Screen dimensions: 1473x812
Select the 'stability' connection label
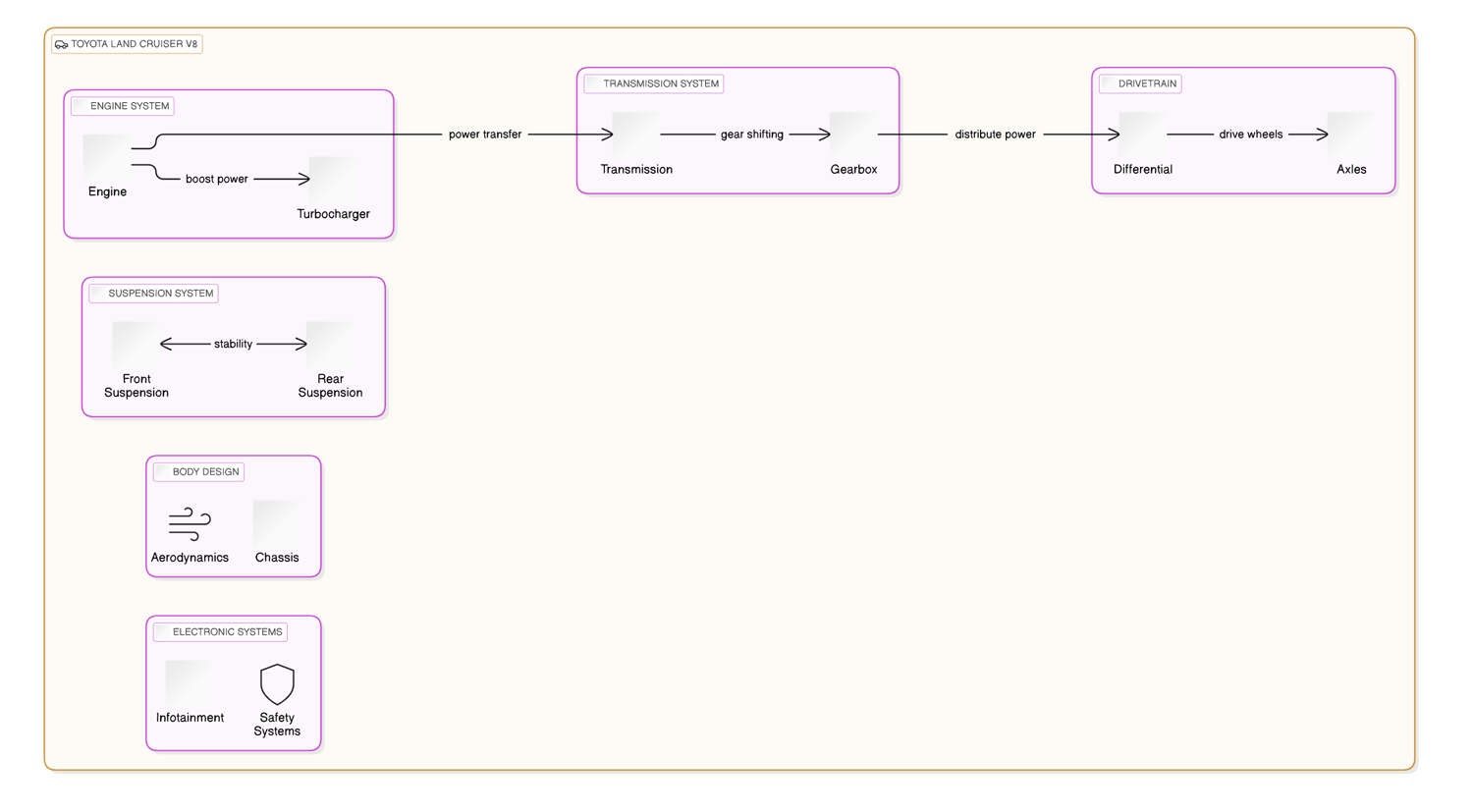233,345
